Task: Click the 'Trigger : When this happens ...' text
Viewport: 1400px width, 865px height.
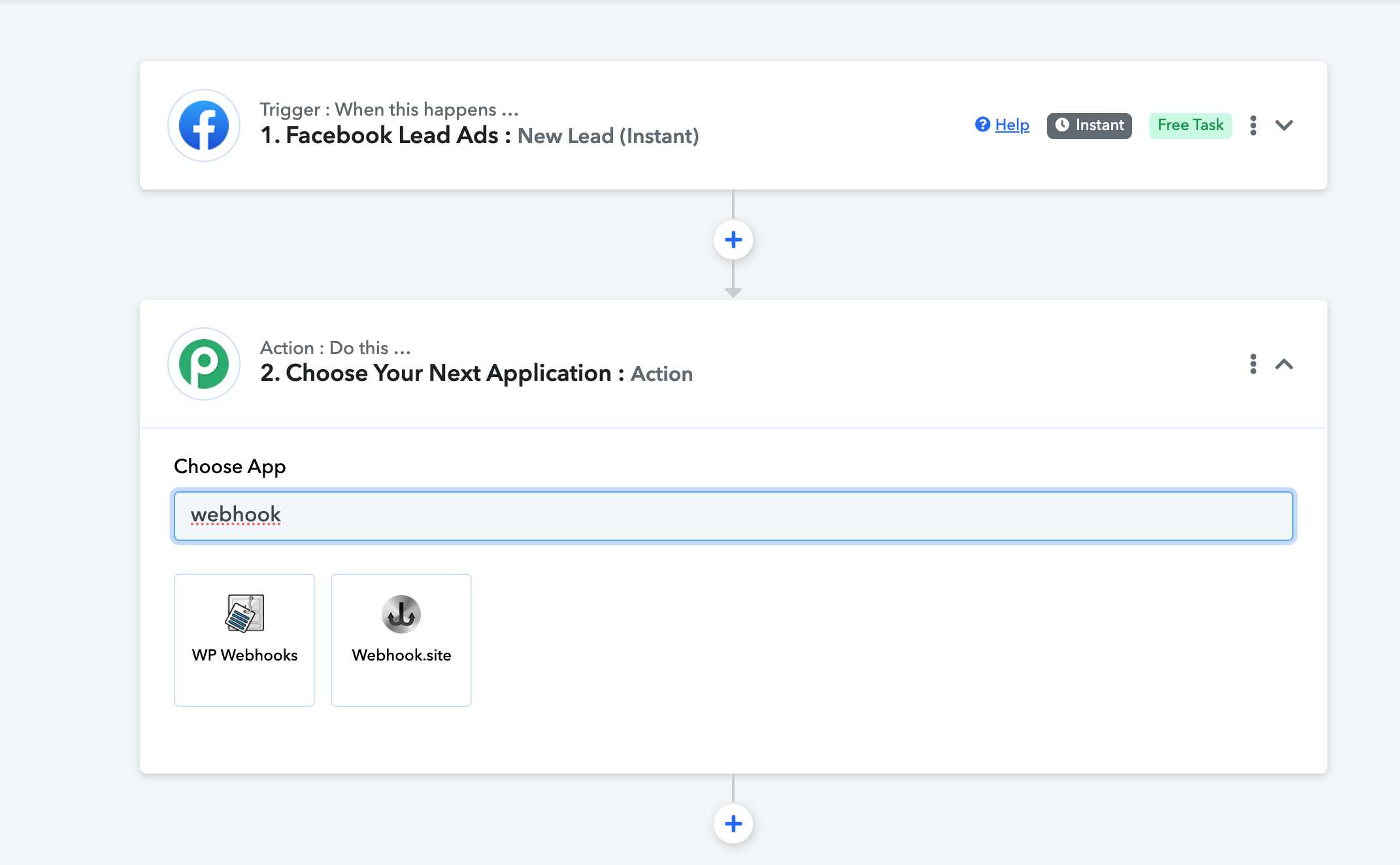Action: pyautogui.click(x=389, y=109)
